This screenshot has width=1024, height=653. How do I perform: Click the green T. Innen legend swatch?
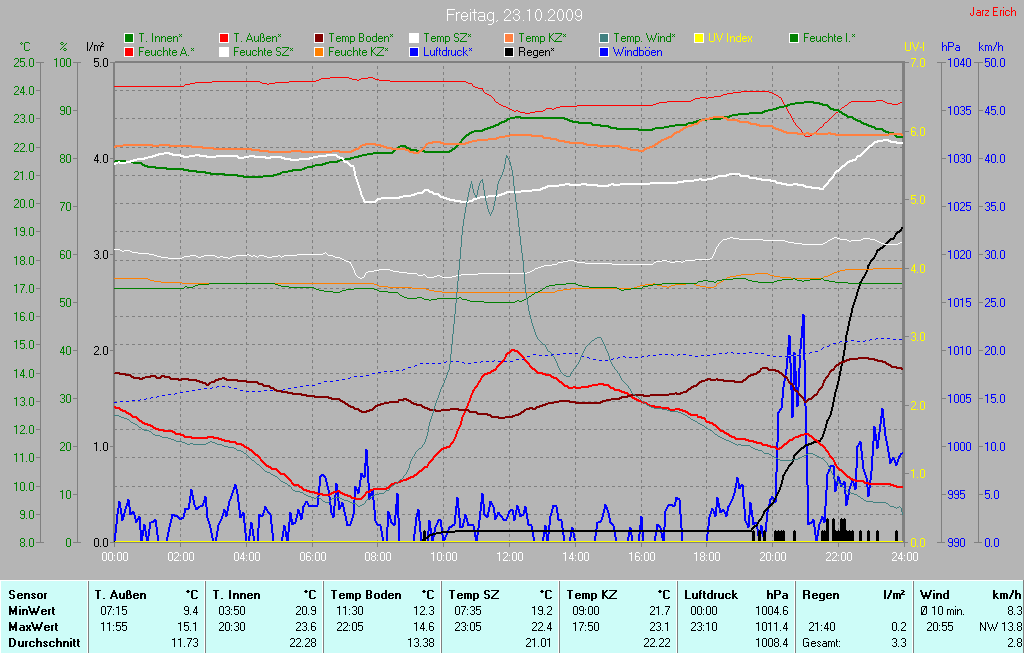[x=129, y=38]
